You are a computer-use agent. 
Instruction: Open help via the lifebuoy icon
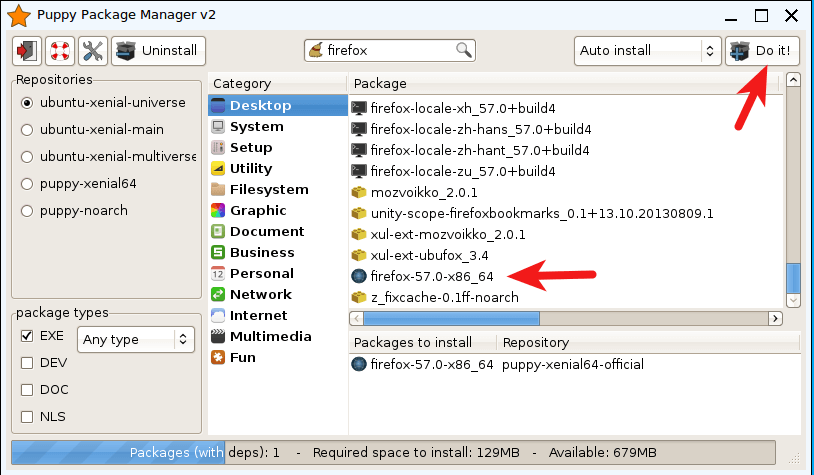coord(59,51)
